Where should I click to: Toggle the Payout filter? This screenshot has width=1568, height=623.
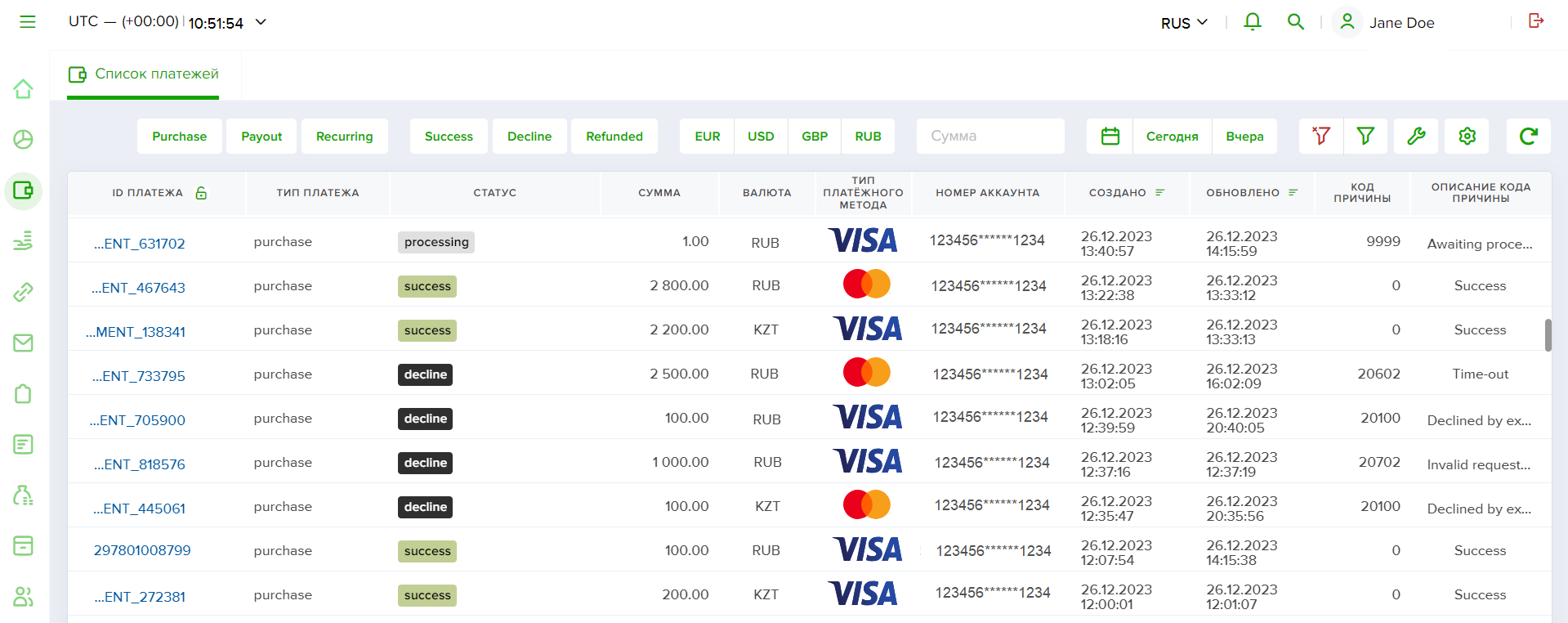[x=261, y=136]
